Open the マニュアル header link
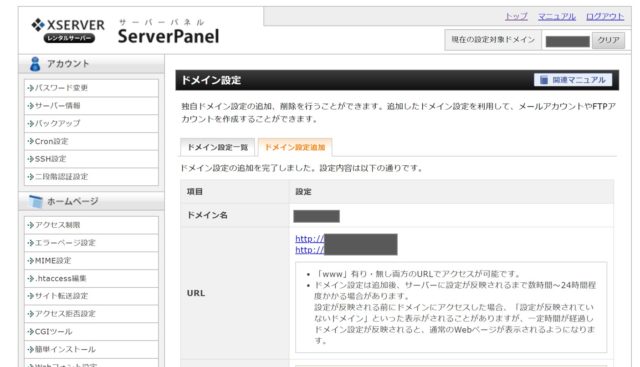Viewport: 640px width, 367px height. pos(557,16)
